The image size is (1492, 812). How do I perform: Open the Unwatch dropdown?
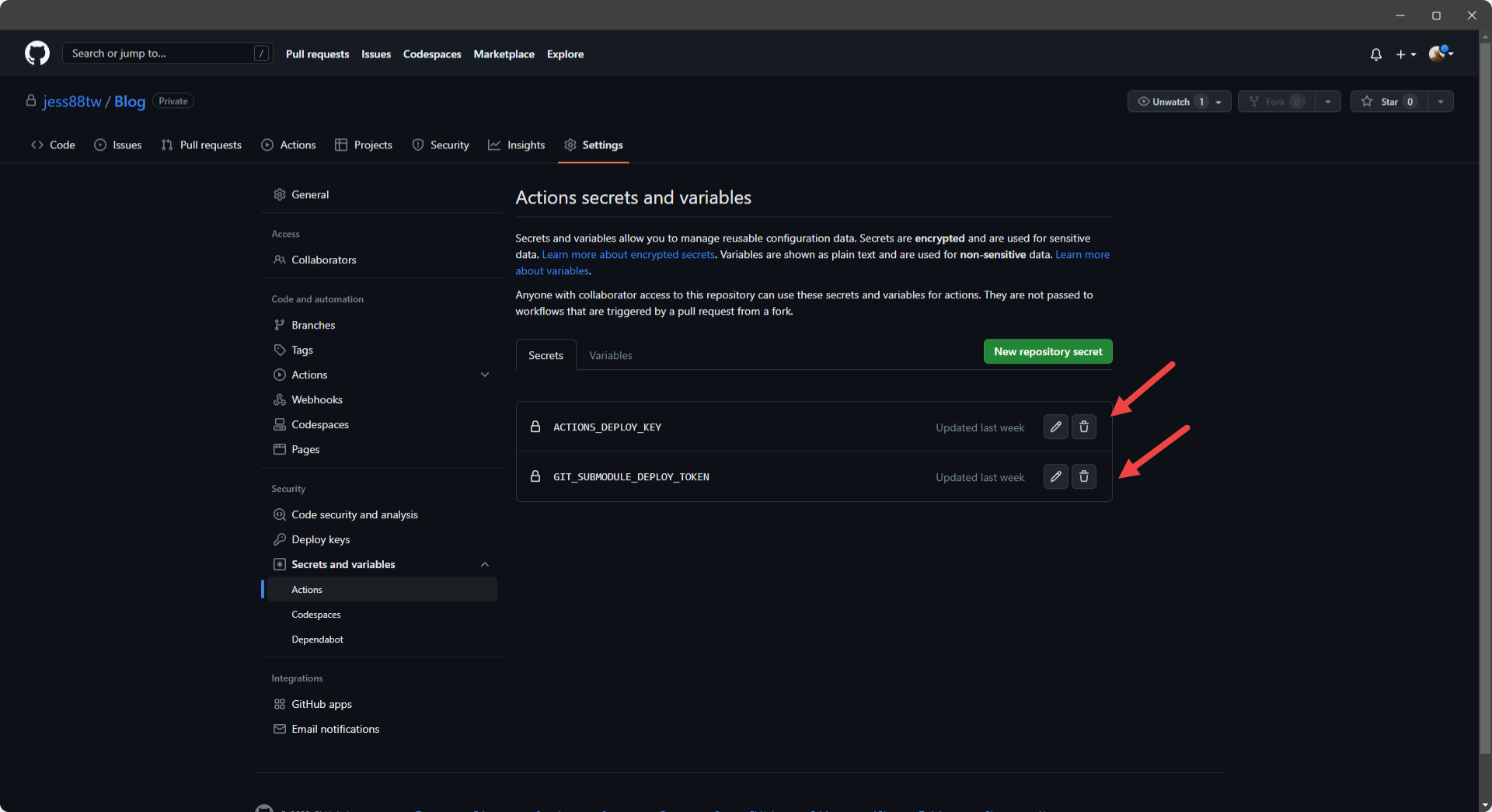[1179, 102]
